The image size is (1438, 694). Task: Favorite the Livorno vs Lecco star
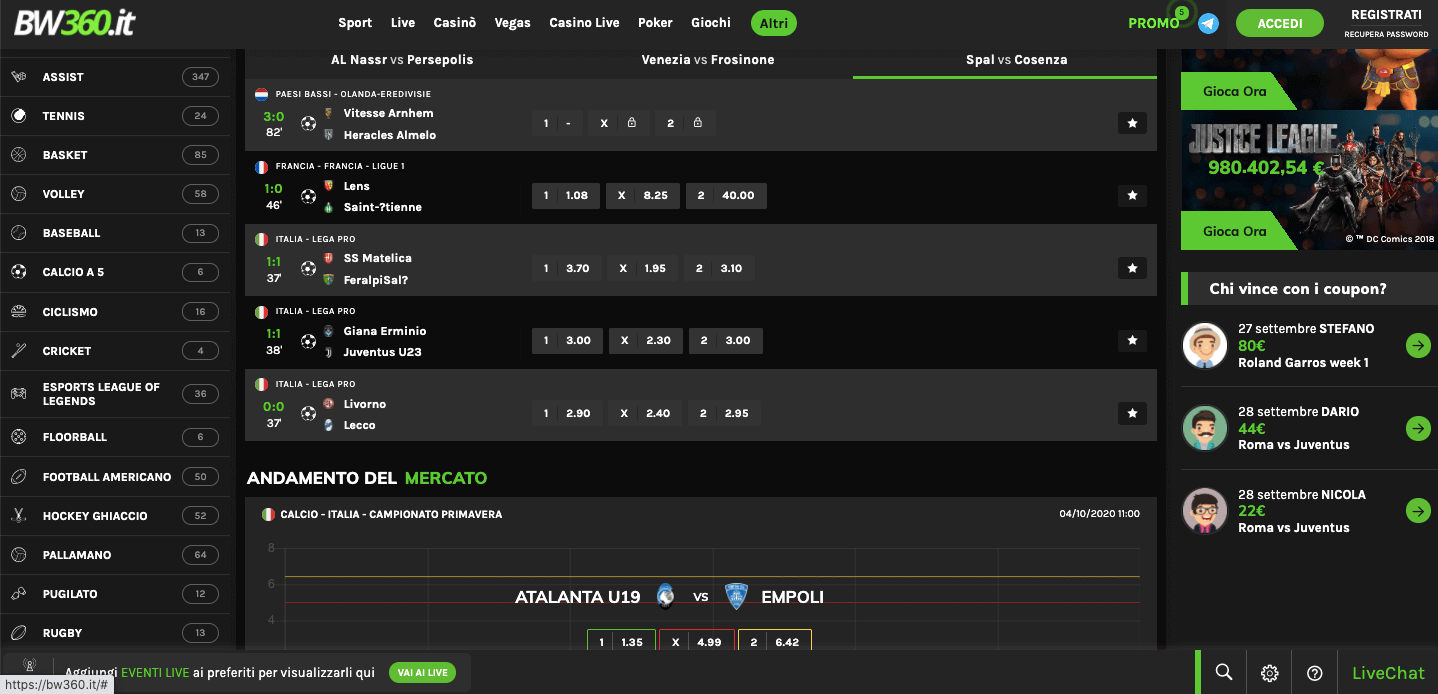(x=1132, y=413)
